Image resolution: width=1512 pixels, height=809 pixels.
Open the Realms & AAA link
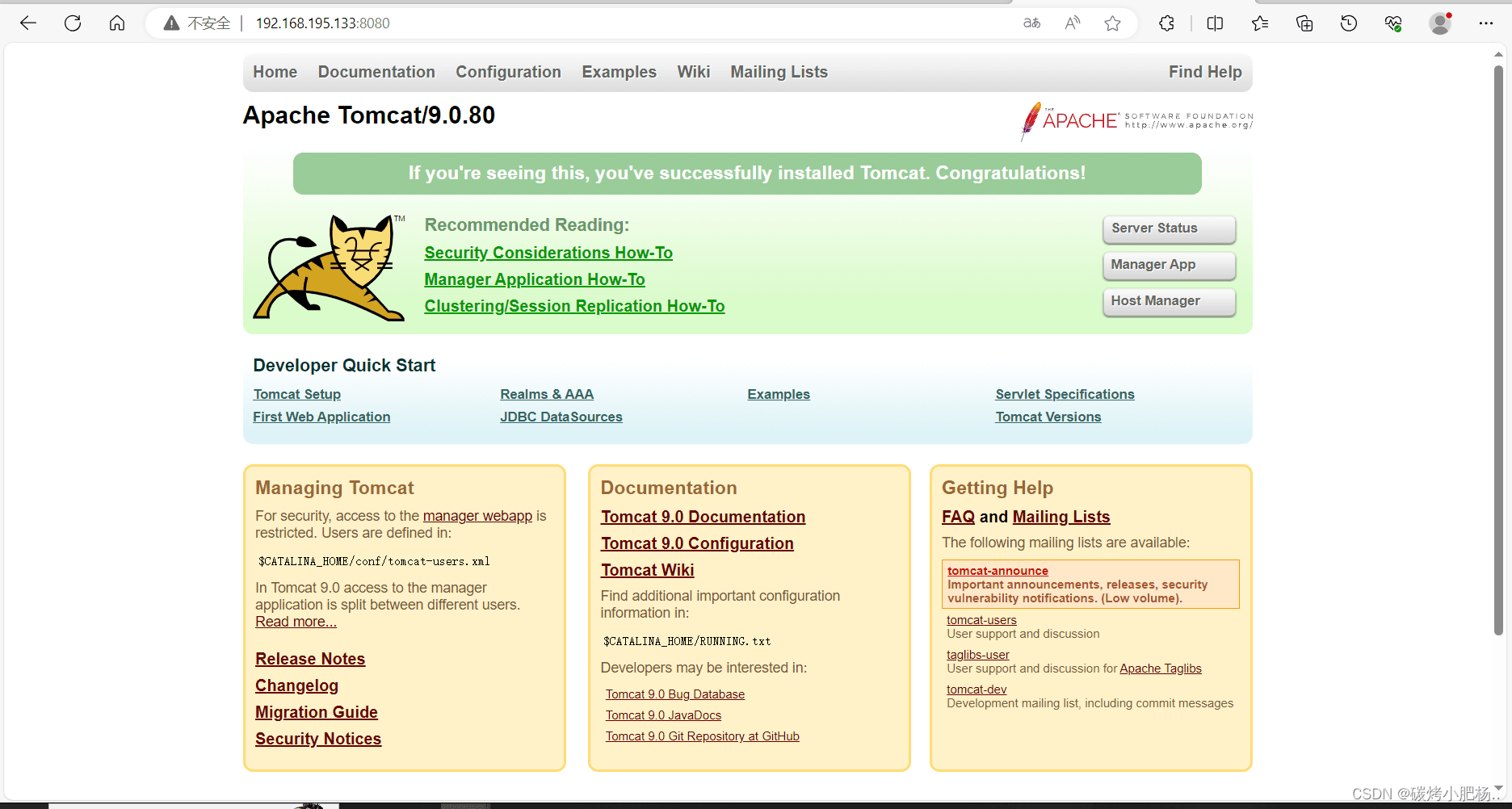(x=547, y=394)
